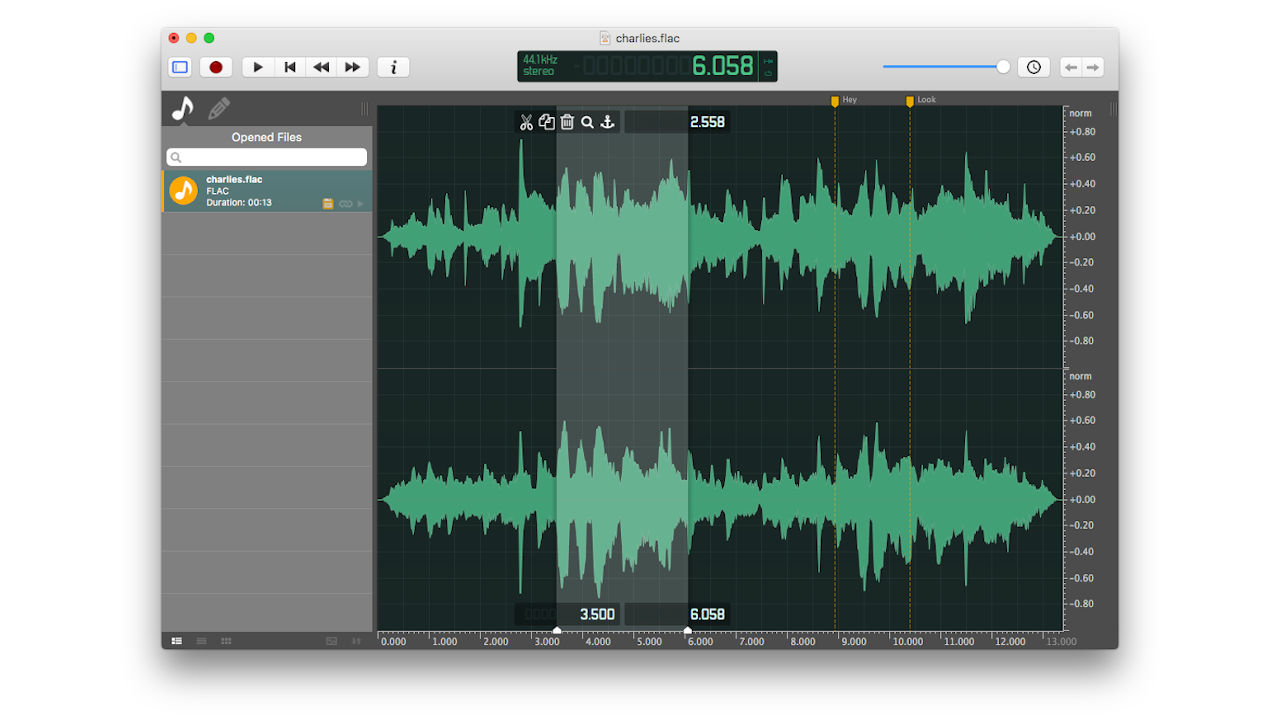Click the bottom channel norm label
1280x720 pixels.
(x=1080, y=376)
